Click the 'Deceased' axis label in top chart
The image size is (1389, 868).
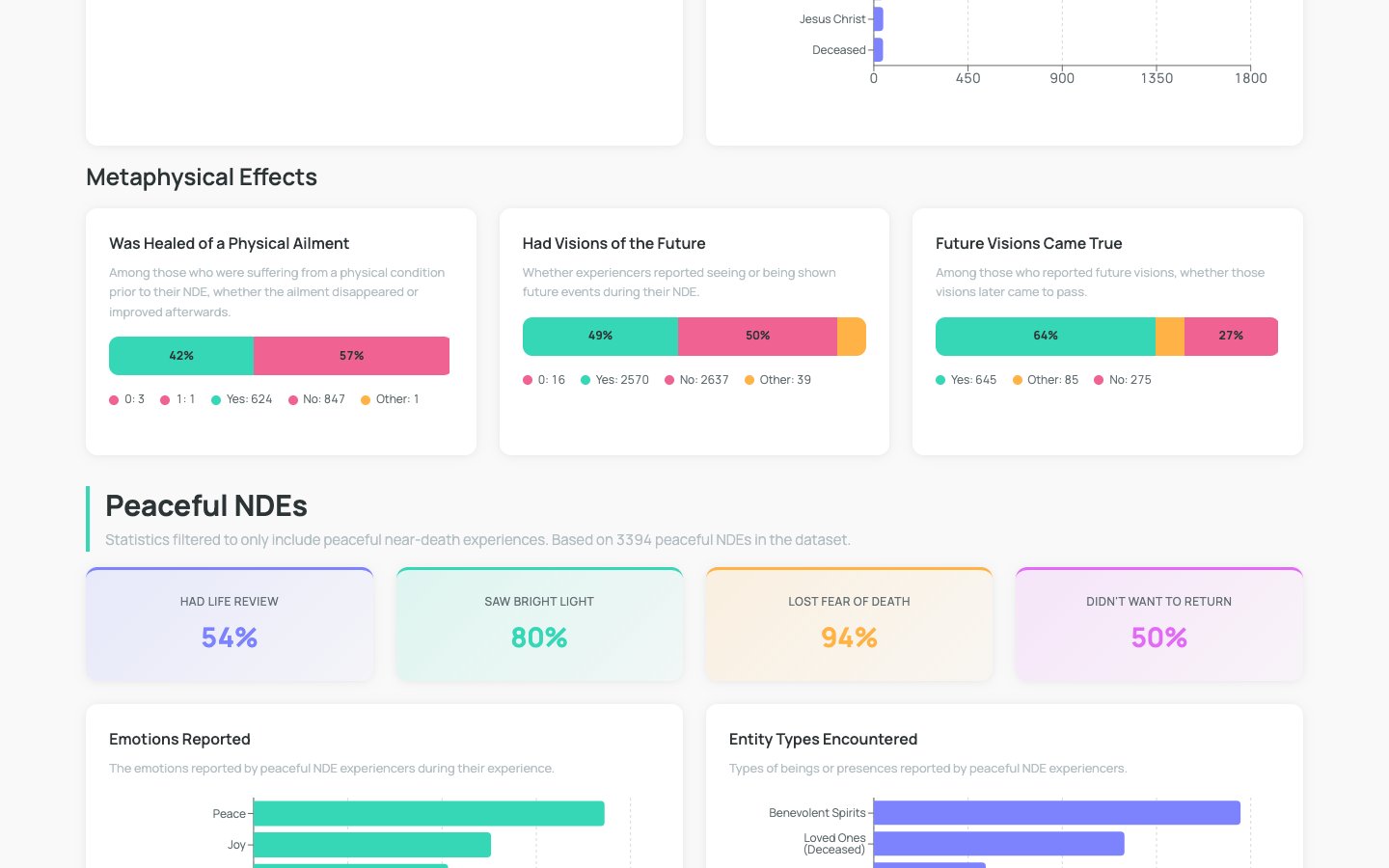839,50
